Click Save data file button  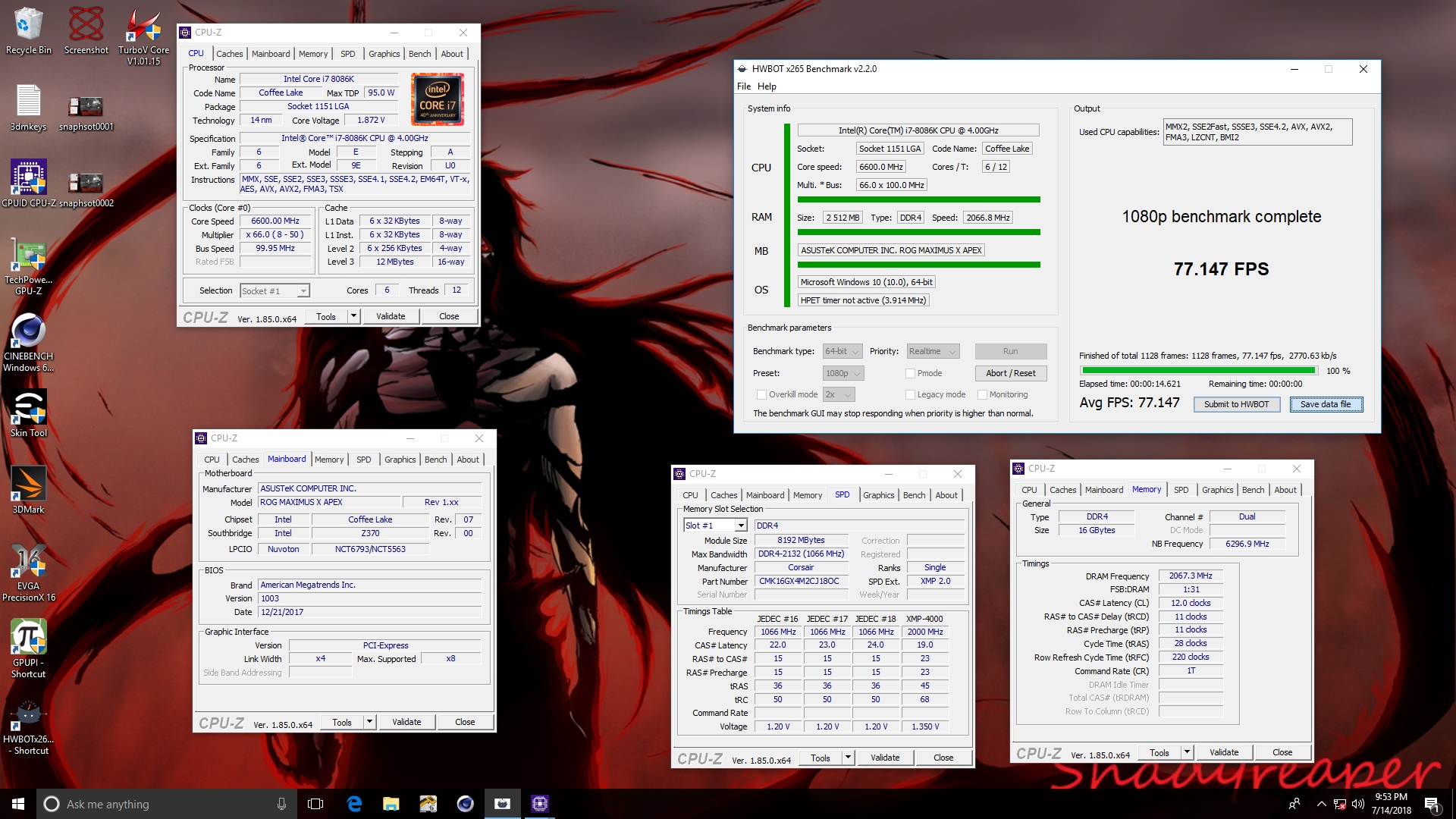pyautogui.click(x=1326, y=404)
